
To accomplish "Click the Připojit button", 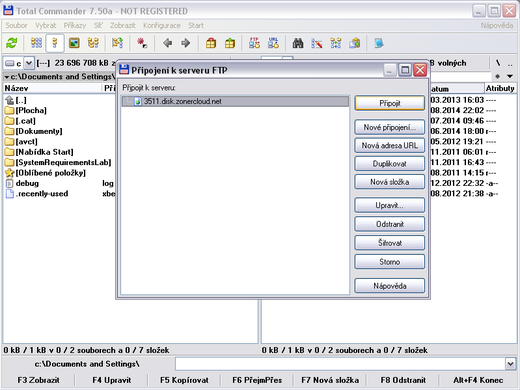I will [390, 103].
